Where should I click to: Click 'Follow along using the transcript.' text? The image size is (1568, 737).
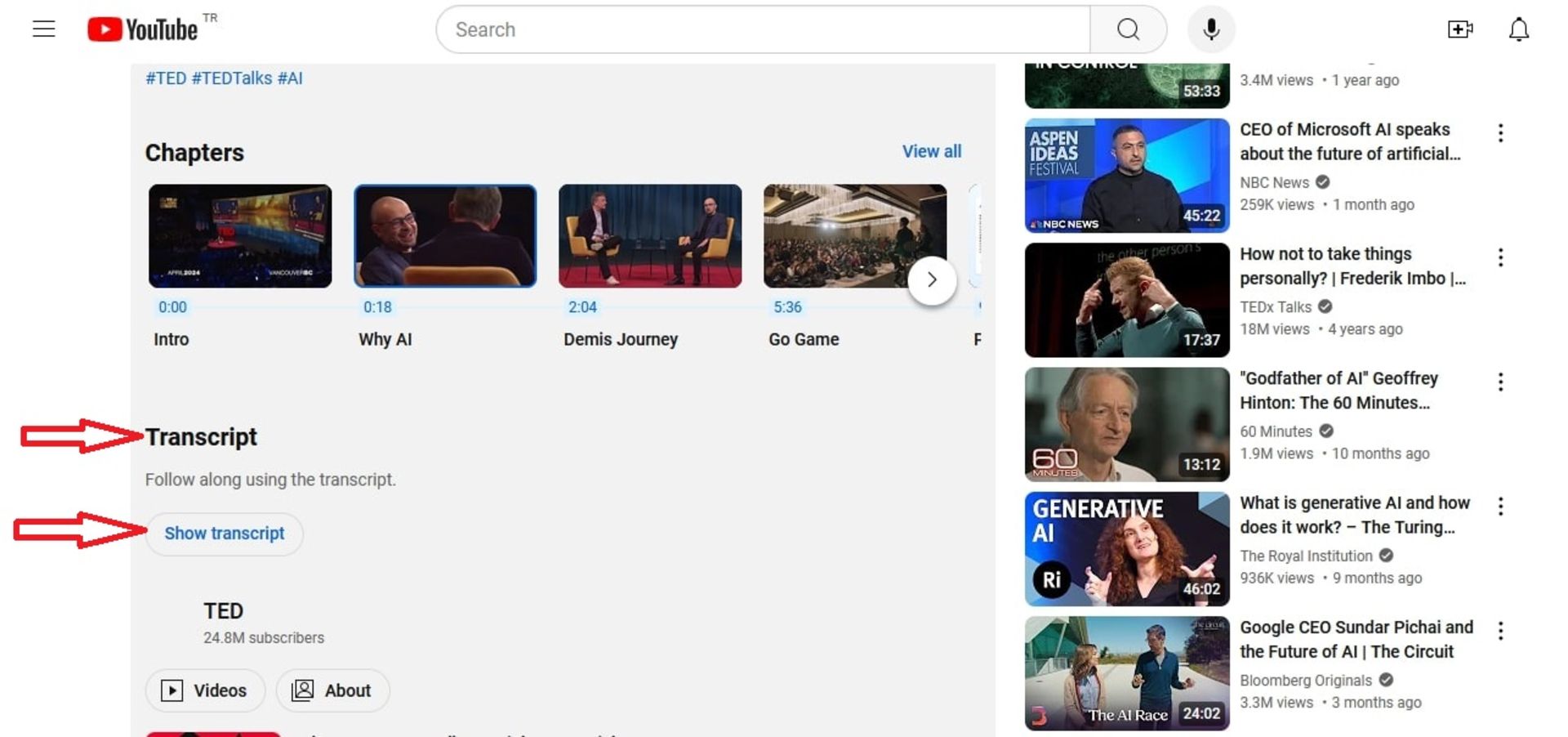270,480
